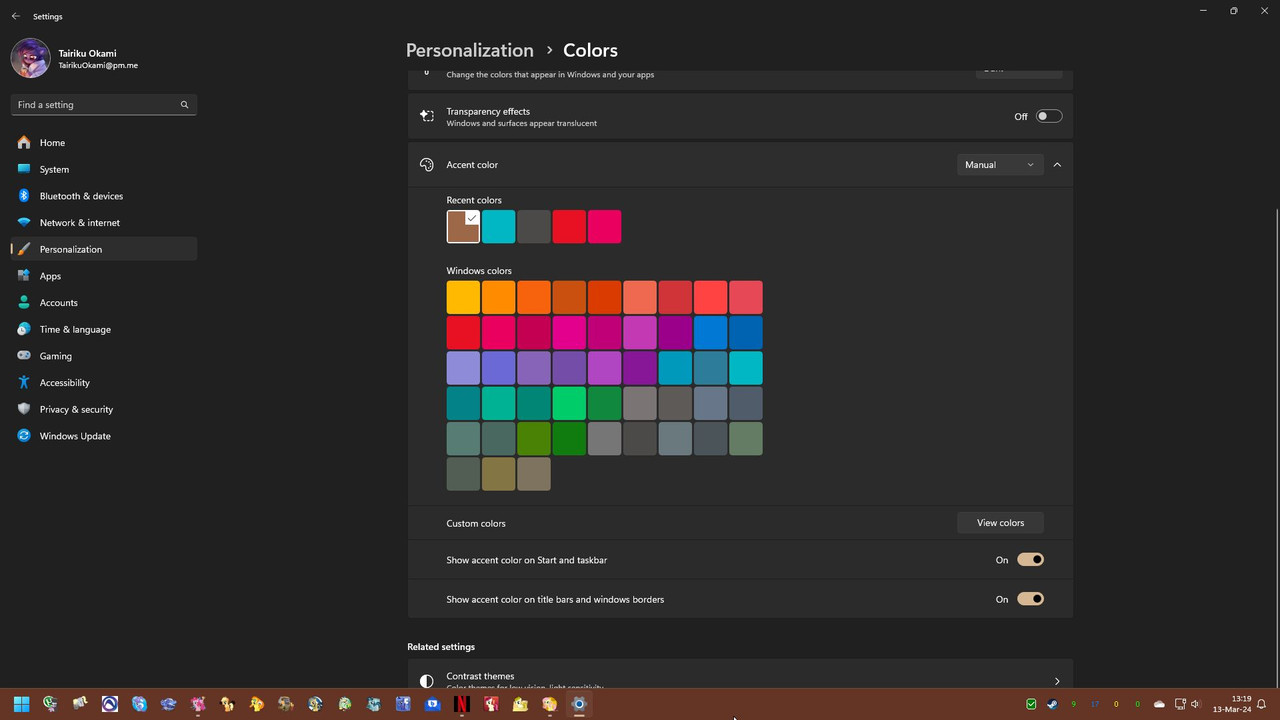The image size is (1280, 720).
Task: Open Contrast themes chevron
Action: pyautogui.click(x=1057, y=681)
